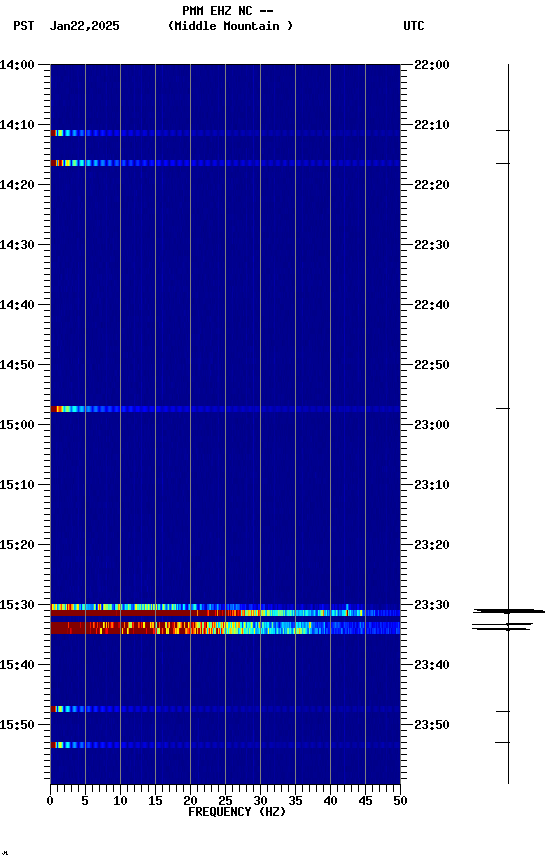Click the 50 Hz frequency axis label
The image size is (552, 864).
tap(400, 801)
